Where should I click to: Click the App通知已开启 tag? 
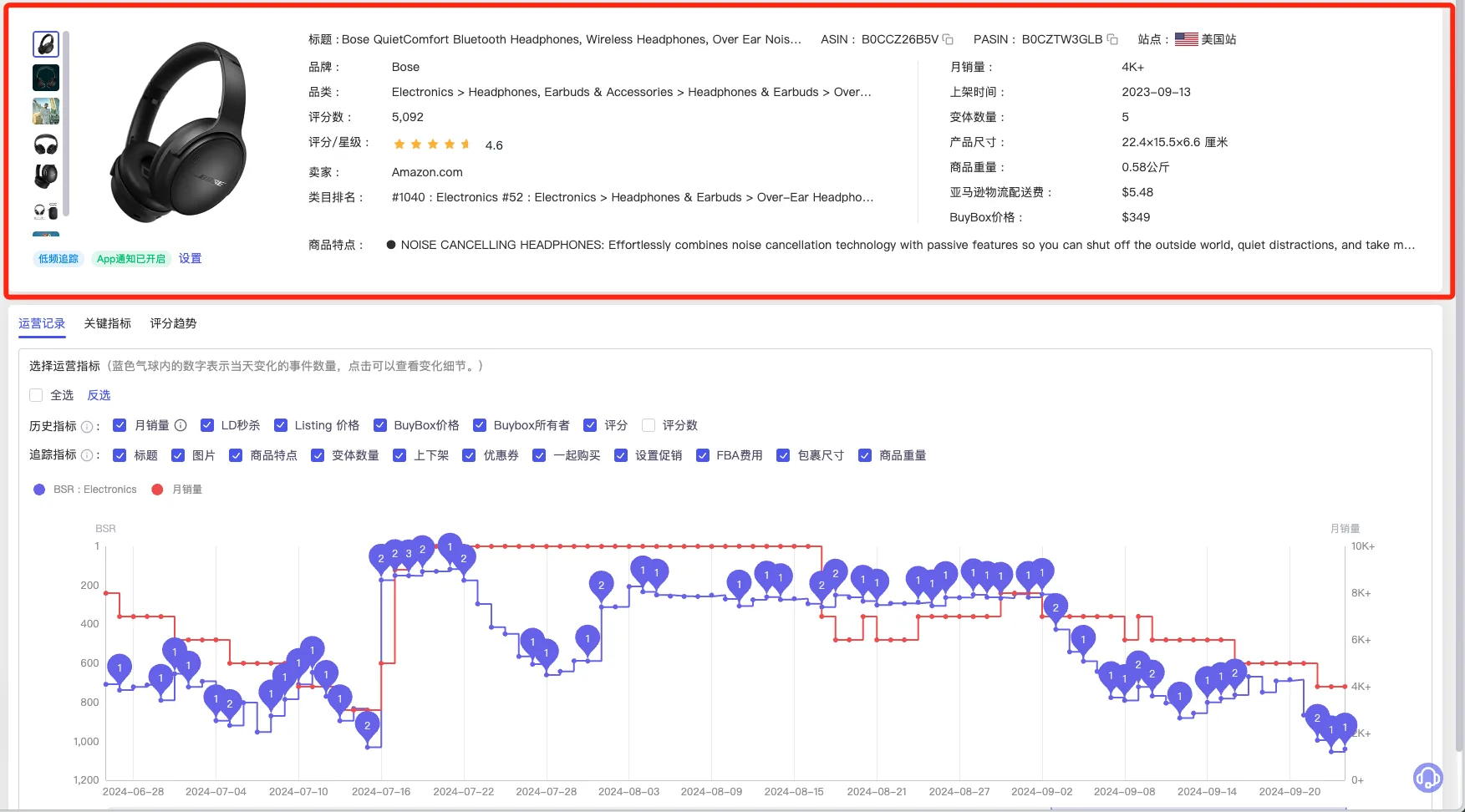pos(131,259)
